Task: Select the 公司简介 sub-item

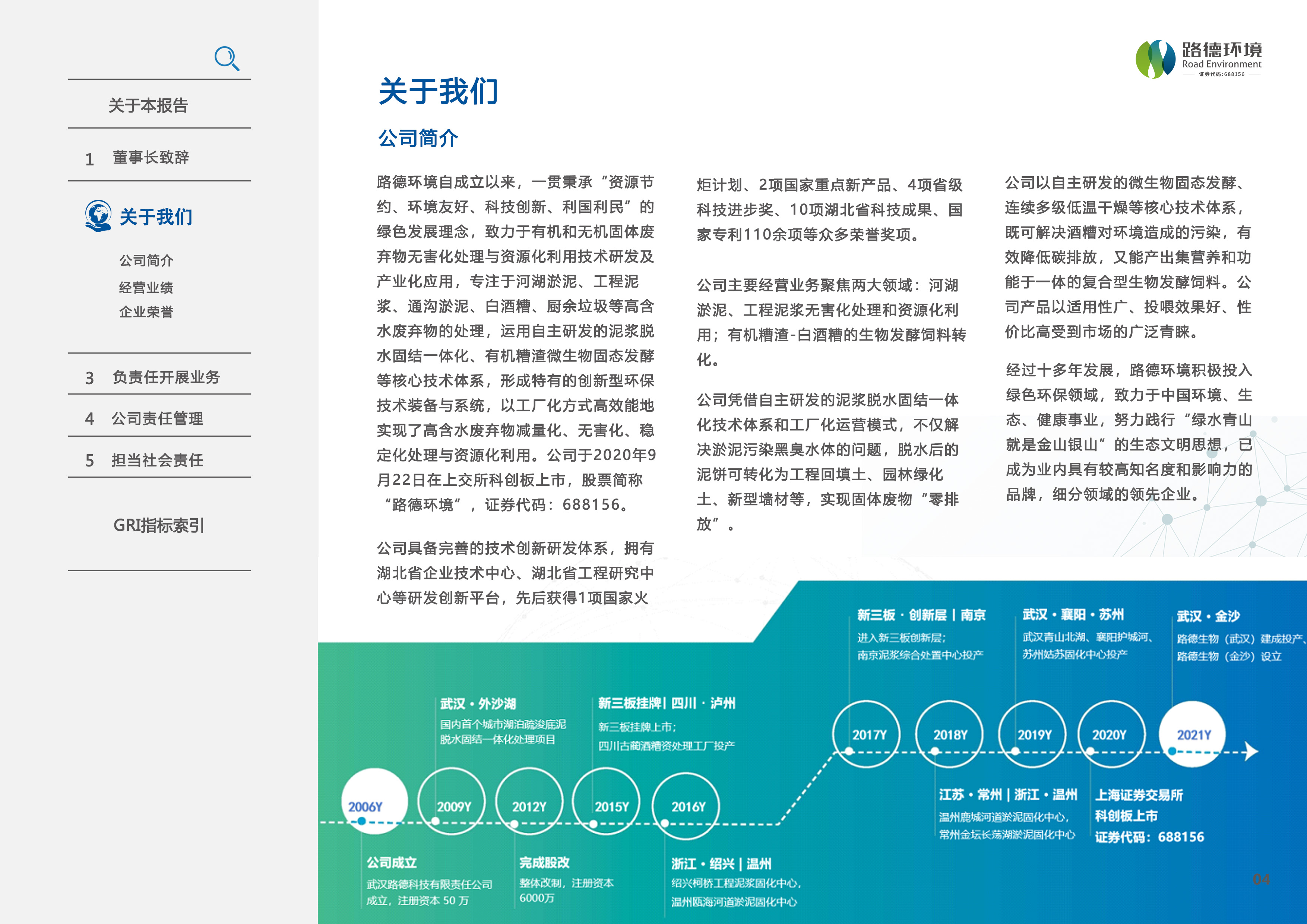Action: tap(146, 261)
